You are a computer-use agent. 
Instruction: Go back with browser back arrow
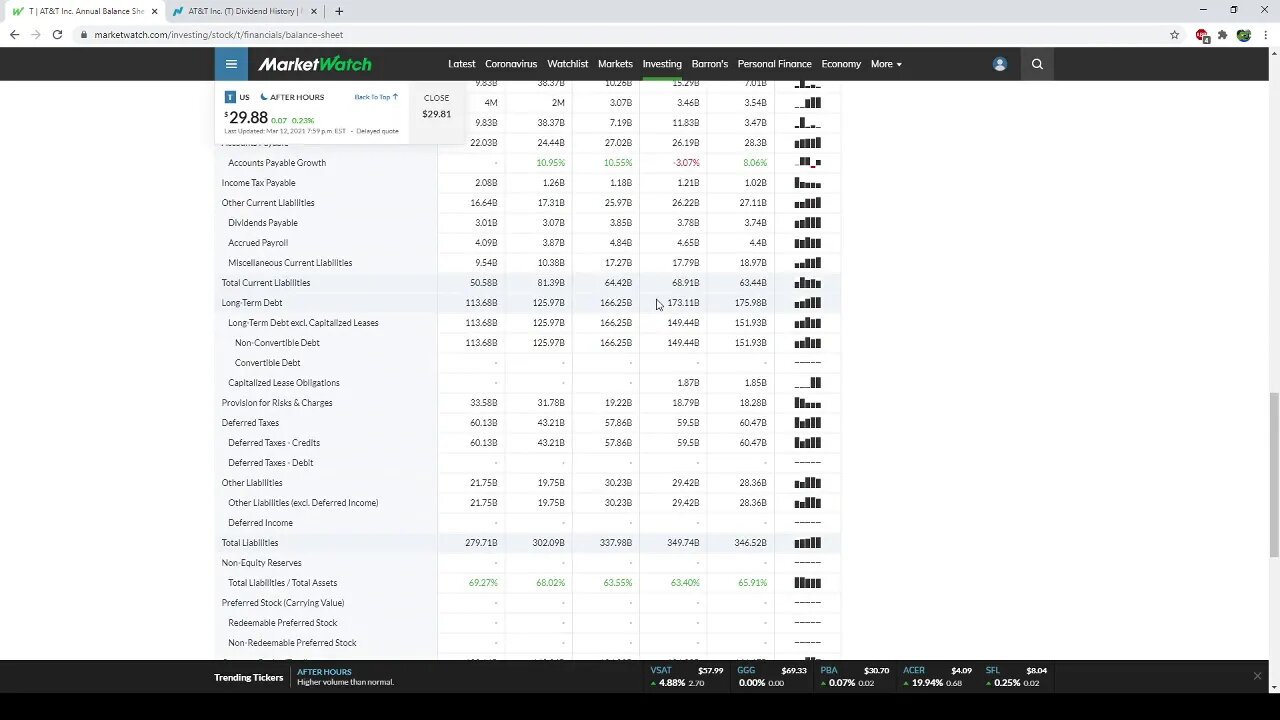pos(14,34)
